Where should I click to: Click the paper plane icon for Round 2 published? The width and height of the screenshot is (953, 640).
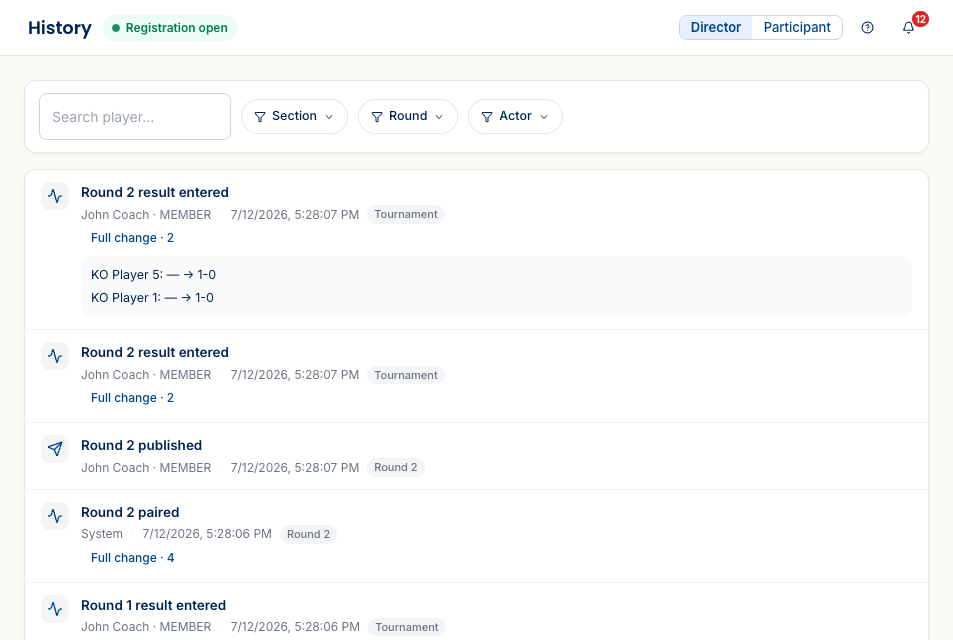point(55,449)
